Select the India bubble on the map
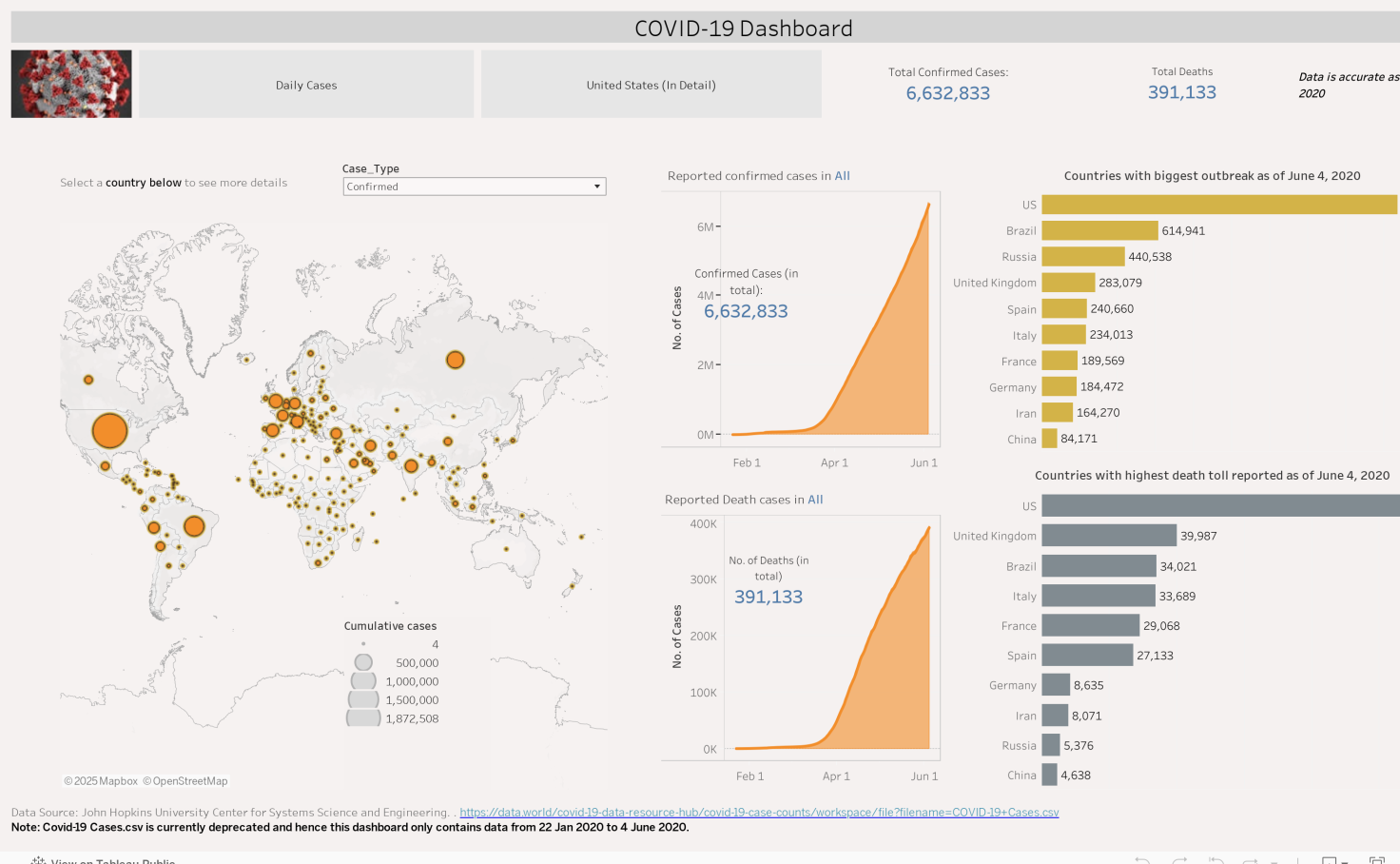 [x=411, y=466]
